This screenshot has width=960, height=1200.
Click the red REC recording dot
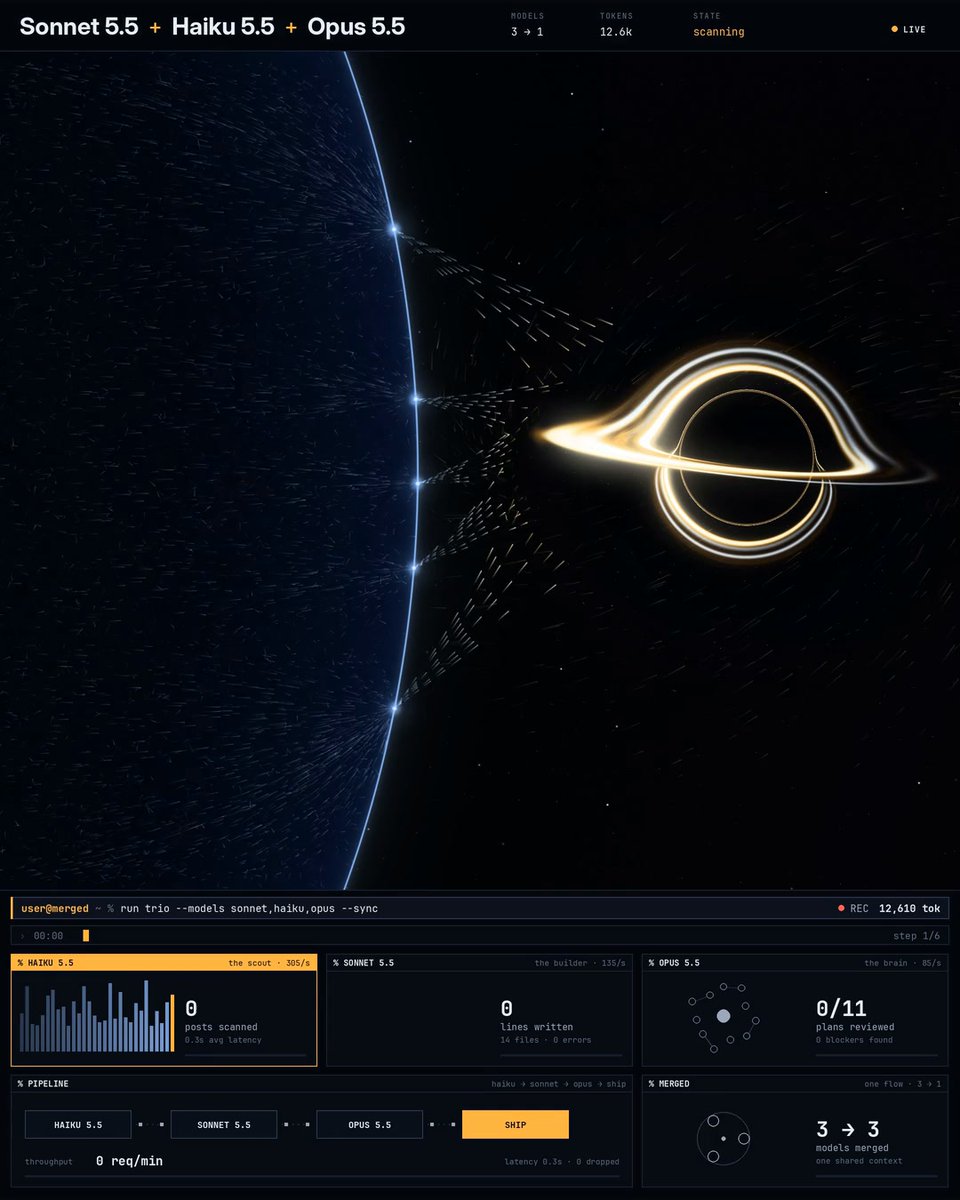click(x=841, y=909)
